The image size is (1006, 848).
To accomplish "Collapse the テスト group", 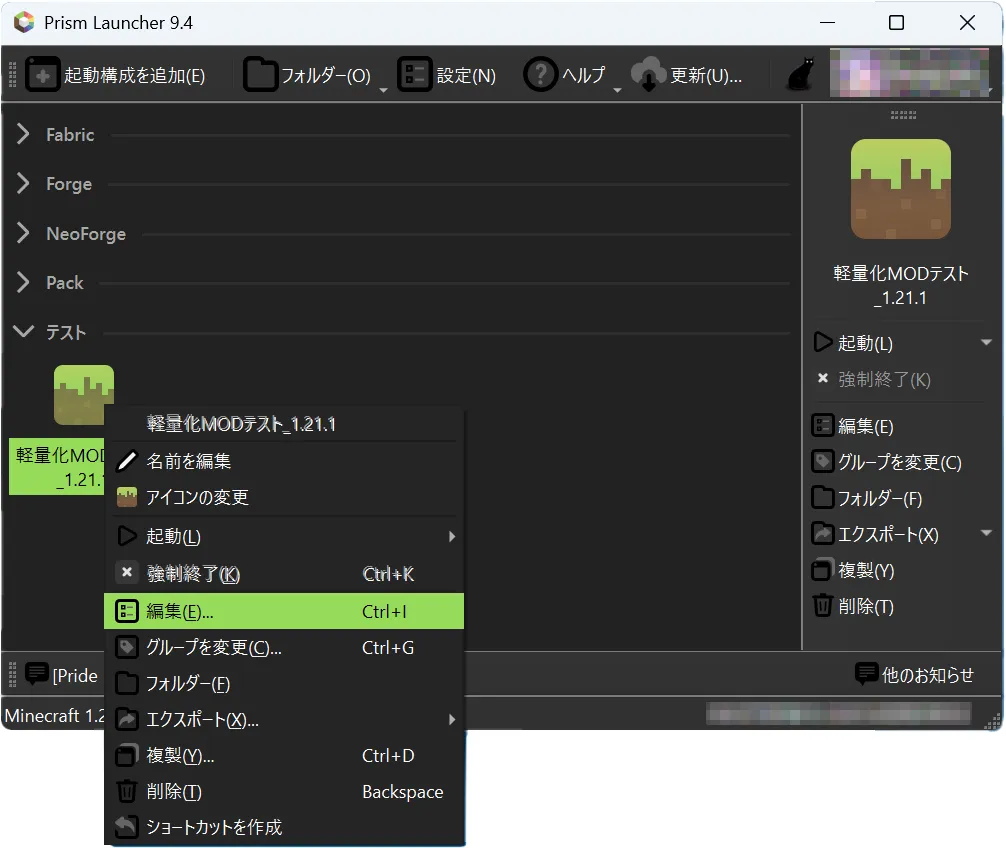I will [23, 332].
